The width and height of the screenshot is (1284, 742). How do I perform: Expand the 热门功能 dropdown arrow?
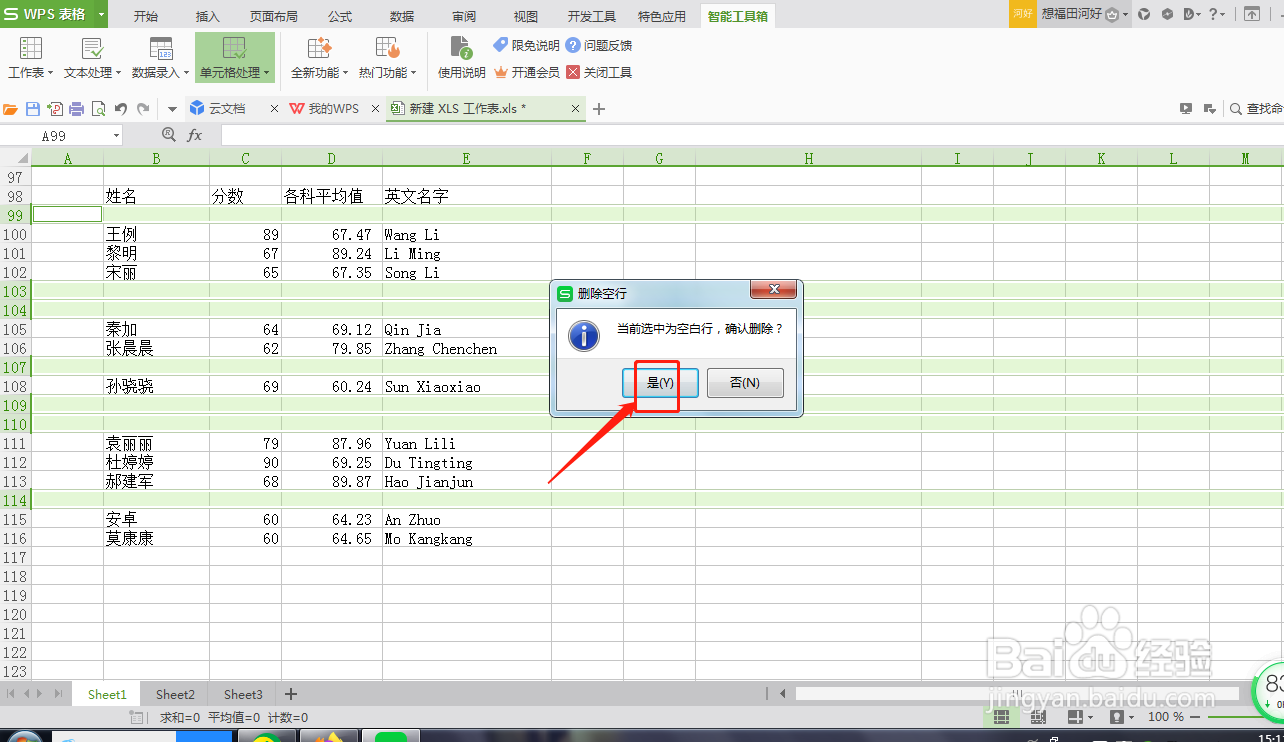point(413,73)
